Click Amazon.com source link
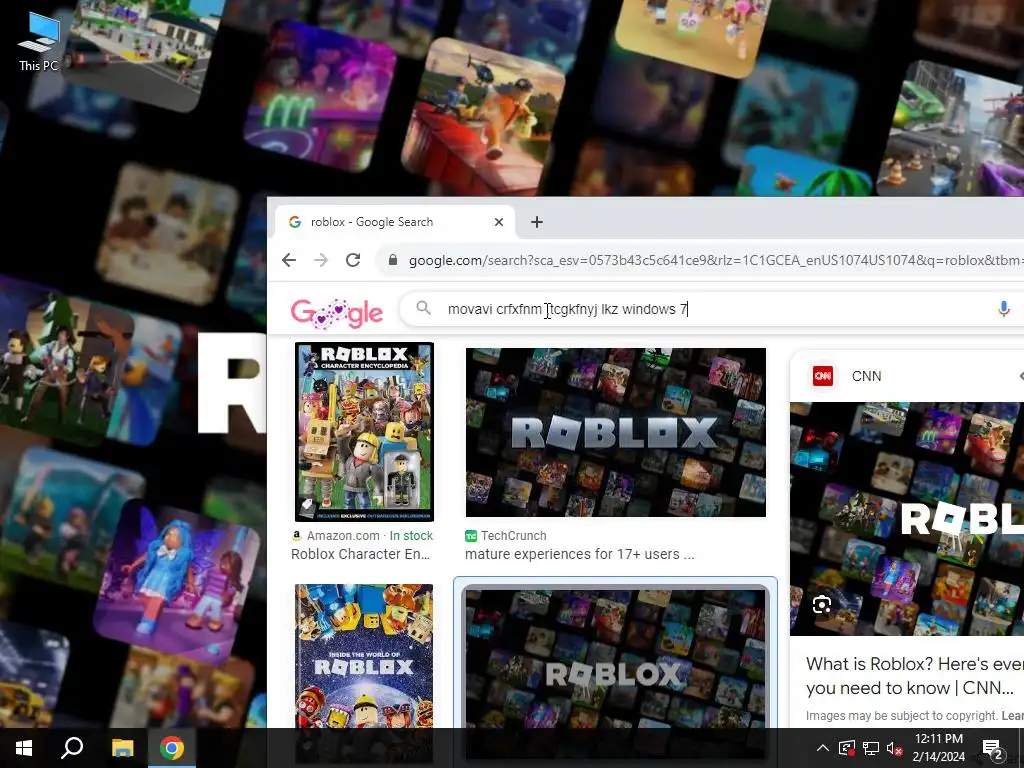 click(x=343, y=536)
